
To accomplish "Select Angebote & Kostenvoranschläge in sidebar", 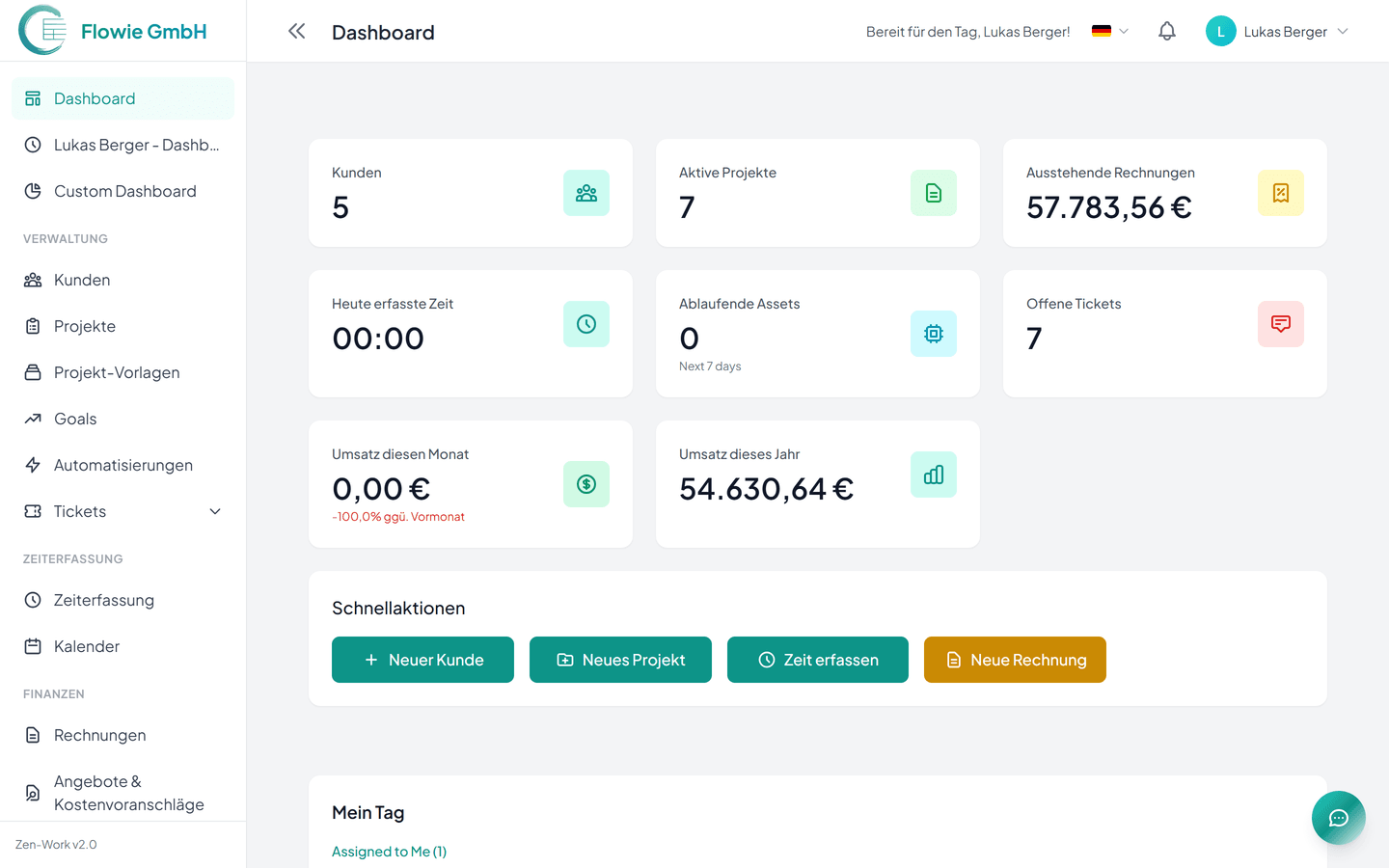I will 130,792.
